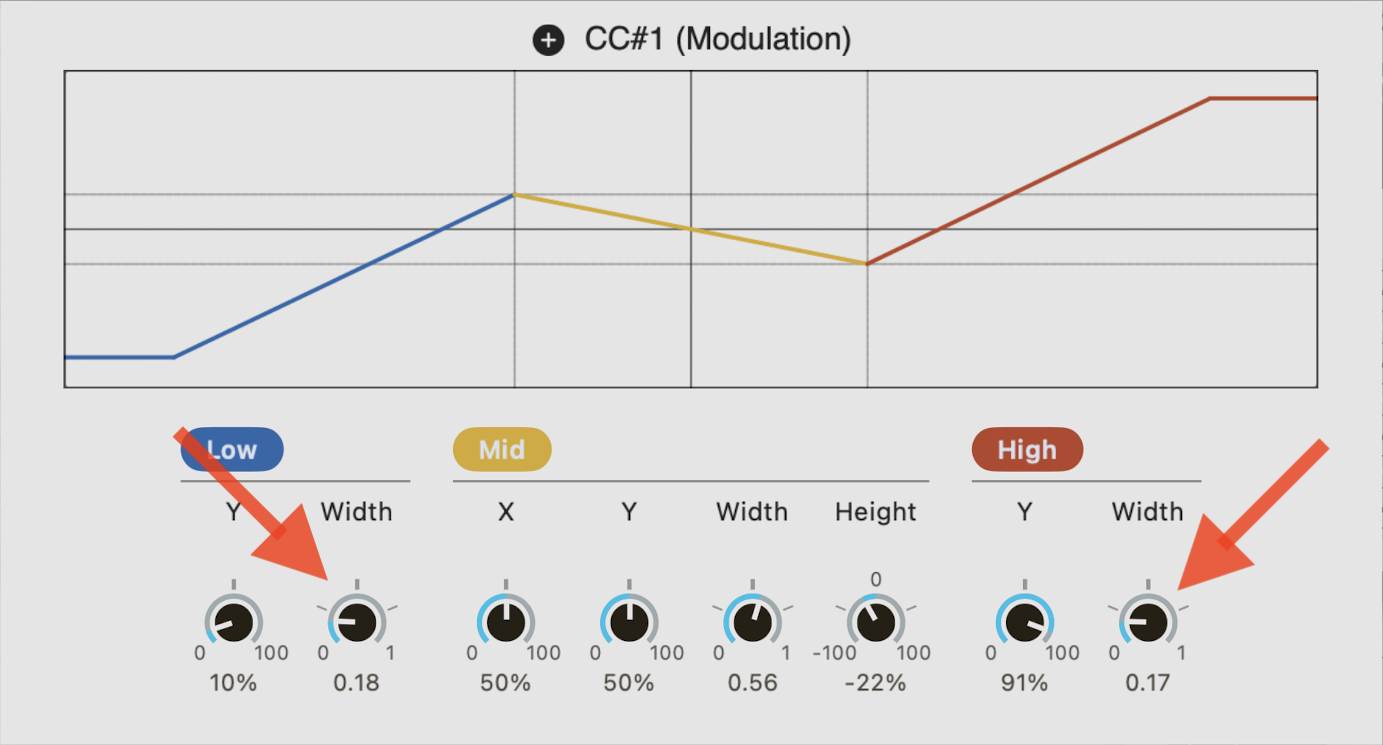Click the Mid Y knob
1383x745 pixels.
pyautogui.click(x=629, y=622)
